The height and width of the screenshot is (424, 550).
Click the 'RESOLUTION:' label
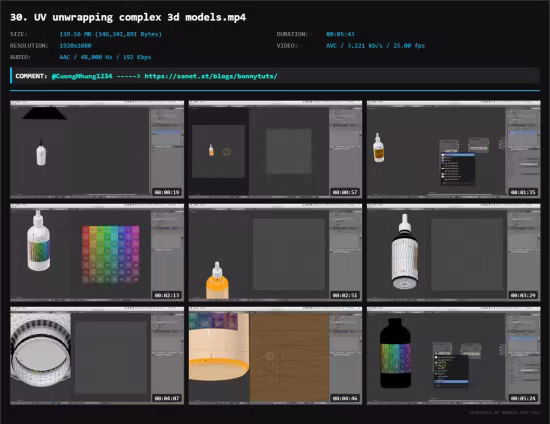point(29,46)
